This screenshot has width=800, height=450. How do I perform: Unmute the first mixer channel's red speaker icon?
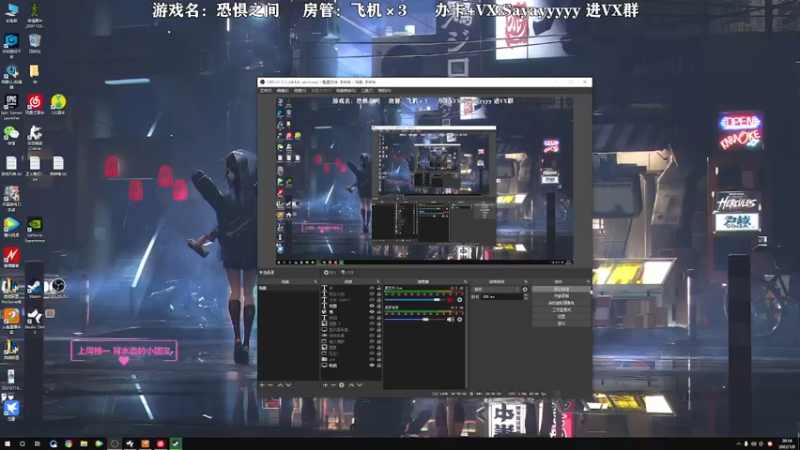tap(450, 299)
